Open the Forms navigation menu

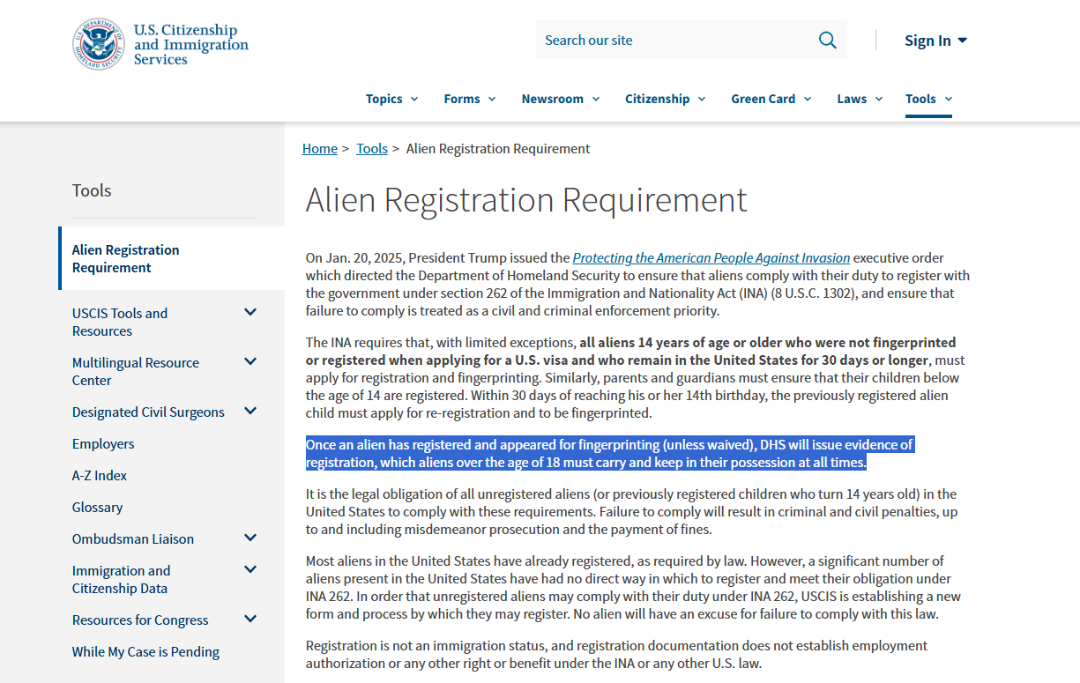click(x=469, y=99)
